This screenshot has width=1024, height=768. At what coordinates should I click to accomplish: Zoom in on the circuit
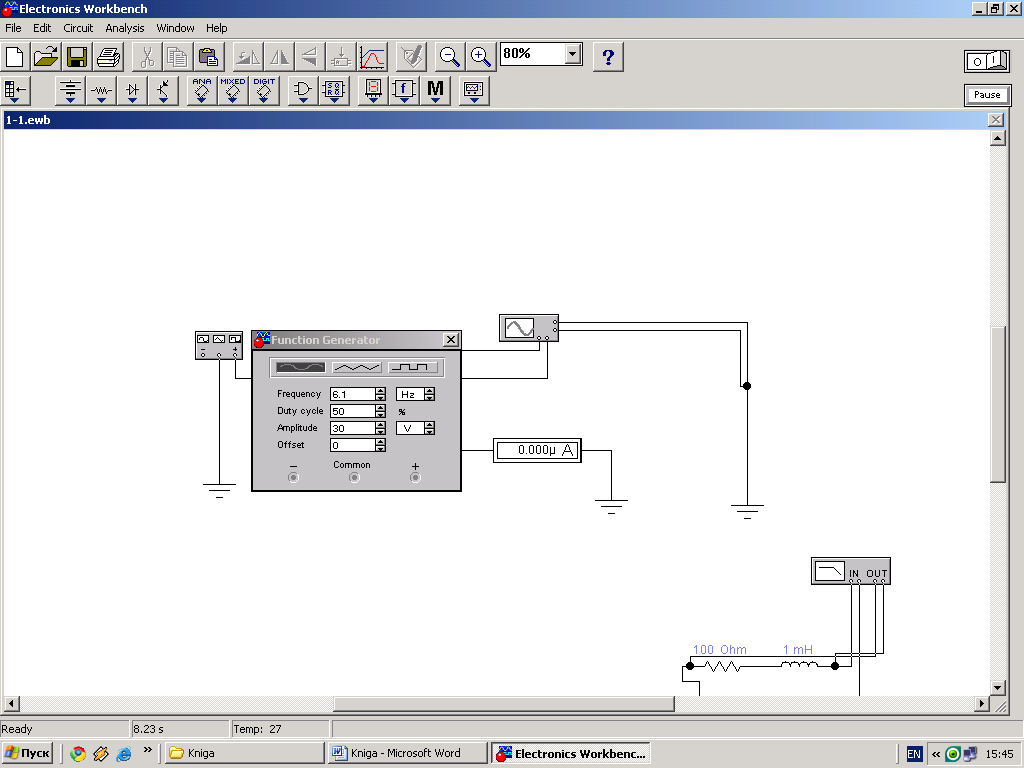click(481, 57)
